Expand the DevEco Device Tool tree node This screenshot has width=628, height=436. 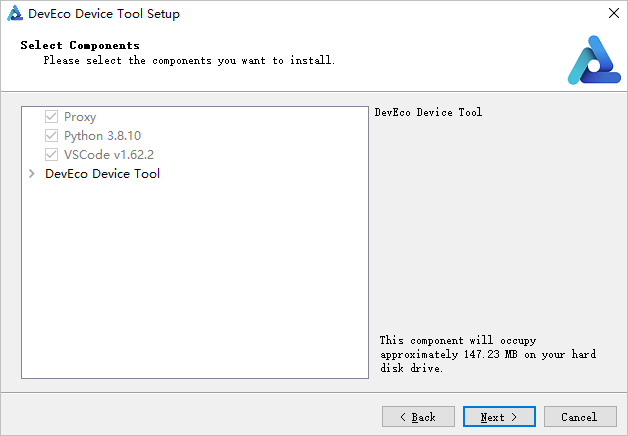point(33,174)
